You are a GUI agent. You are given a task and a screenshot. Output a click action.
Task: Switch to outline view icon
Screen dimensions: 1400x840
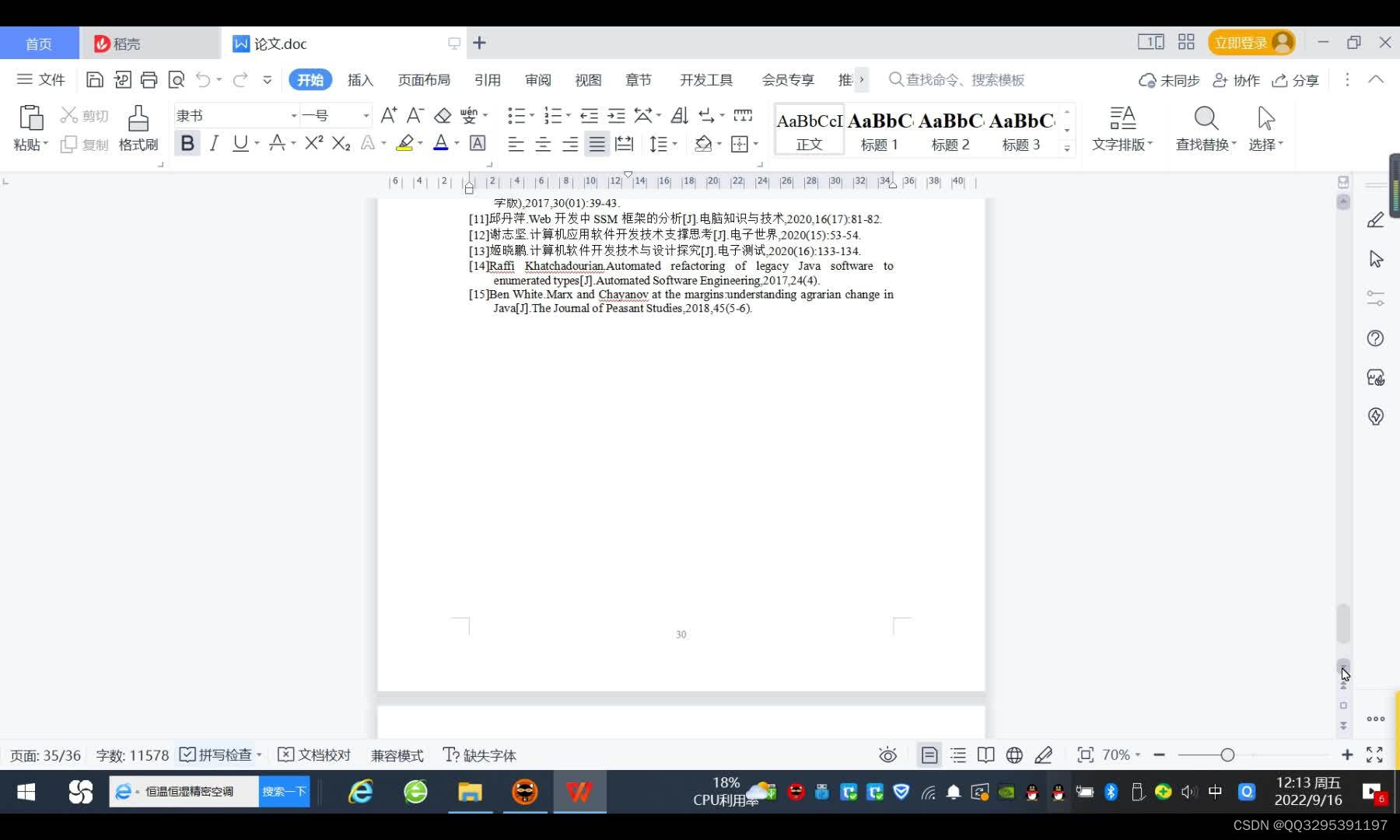click(958, 755)
